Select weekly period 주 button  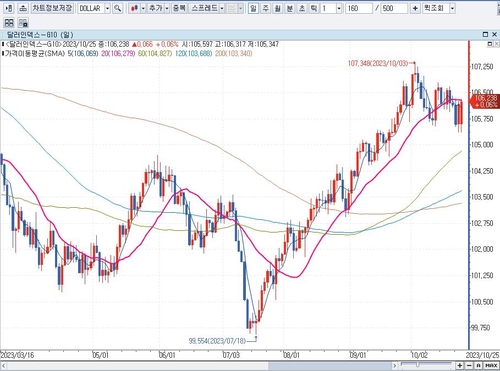pos(265,8)
